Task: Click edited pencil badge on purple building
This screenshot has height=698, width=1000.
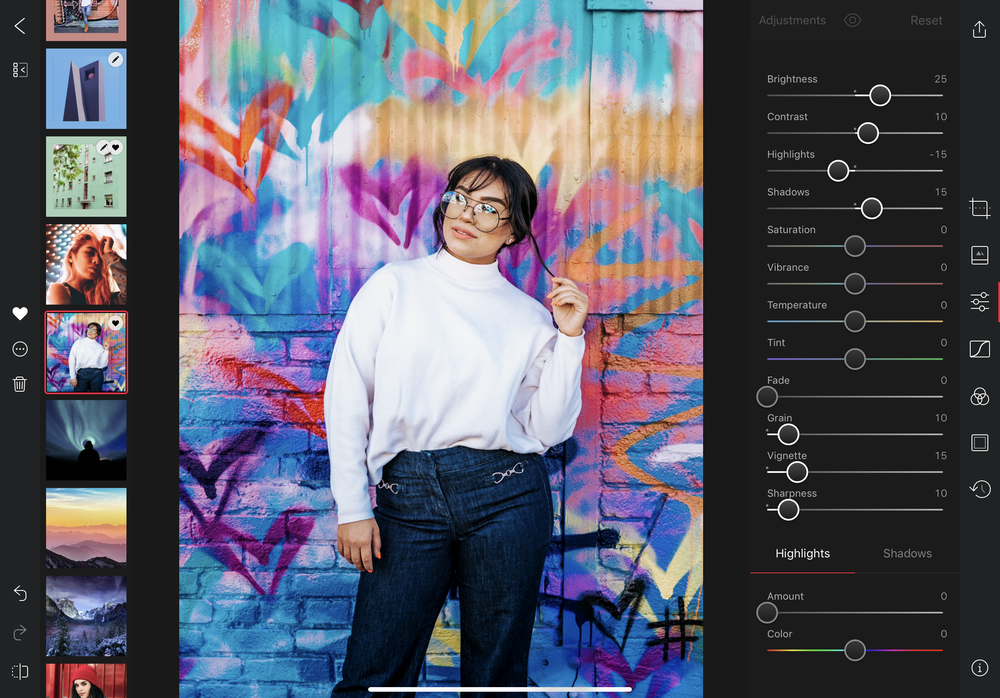Action: pyautogui.click(x=115, y=59)
